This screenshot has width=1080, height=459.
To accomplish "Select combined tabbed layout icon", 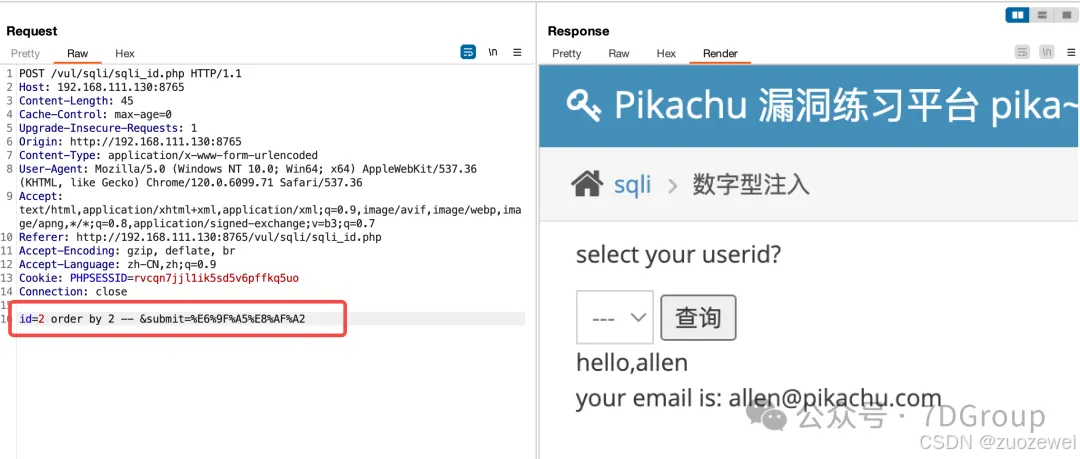I will (x=1066, y=14).
